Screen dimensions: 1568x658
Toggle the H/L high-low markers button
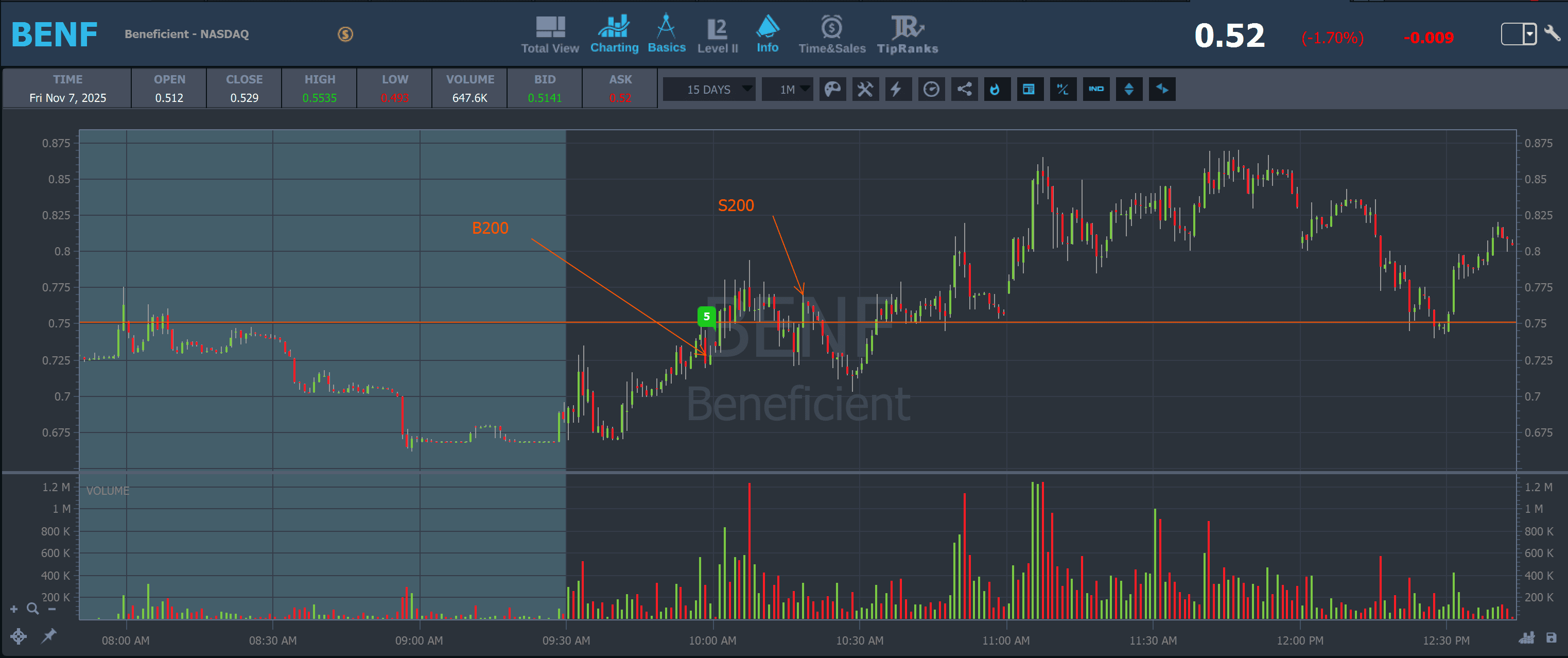click(x=1063, y=90)
